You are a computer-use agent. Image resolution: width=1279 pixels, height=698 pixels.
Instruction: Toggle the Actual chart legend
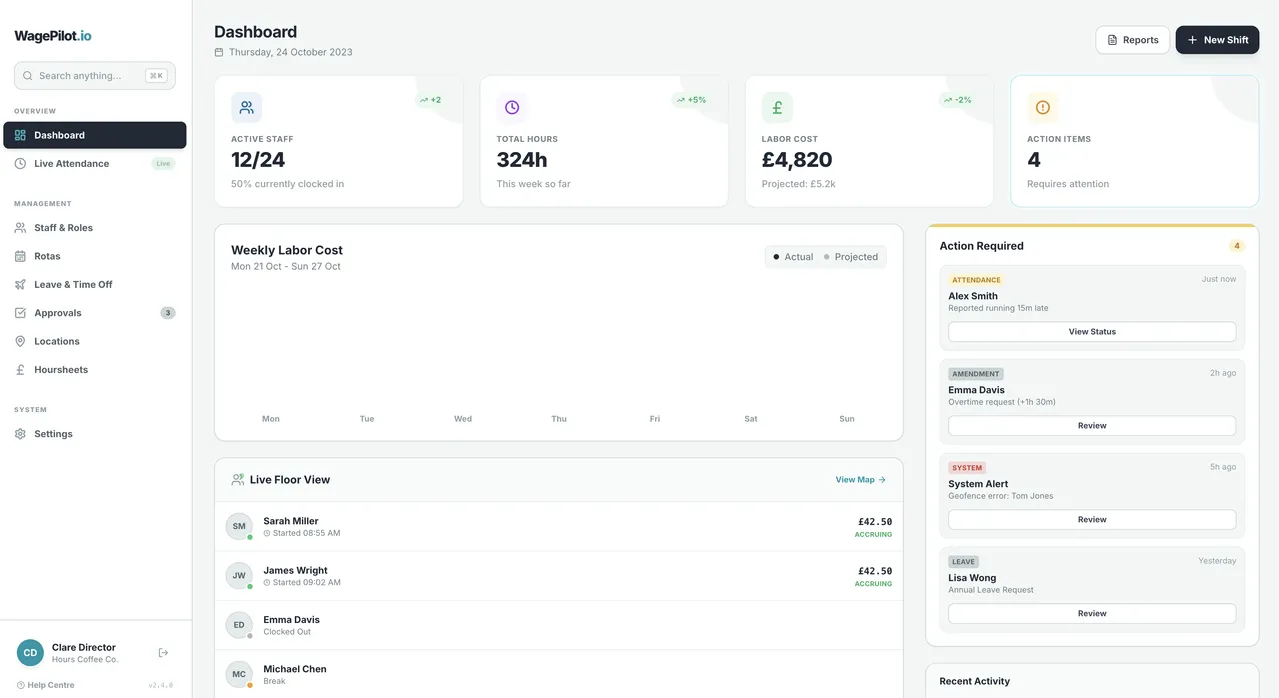(793, 257)
